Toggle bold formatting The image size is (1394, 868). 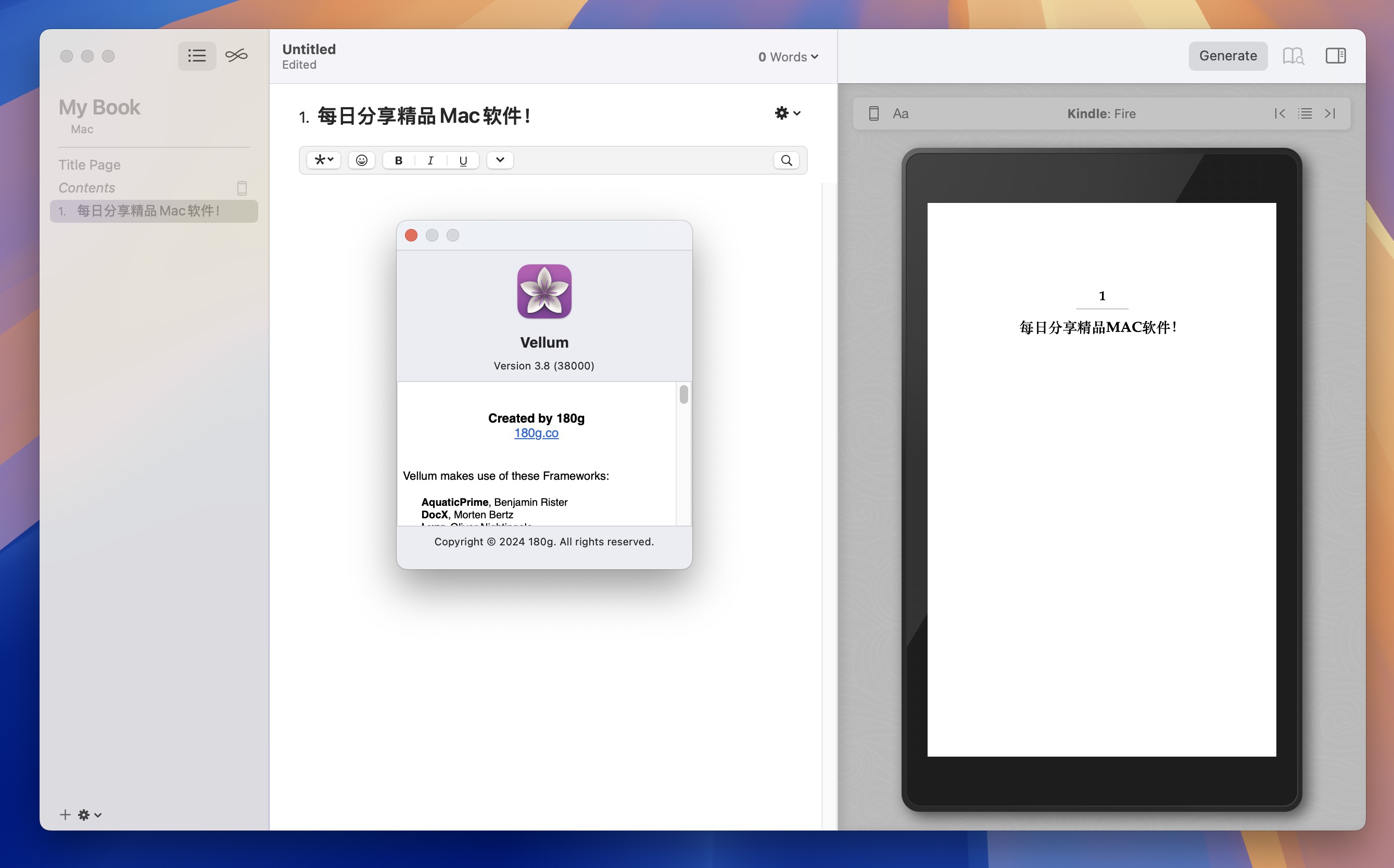(398, 160)
